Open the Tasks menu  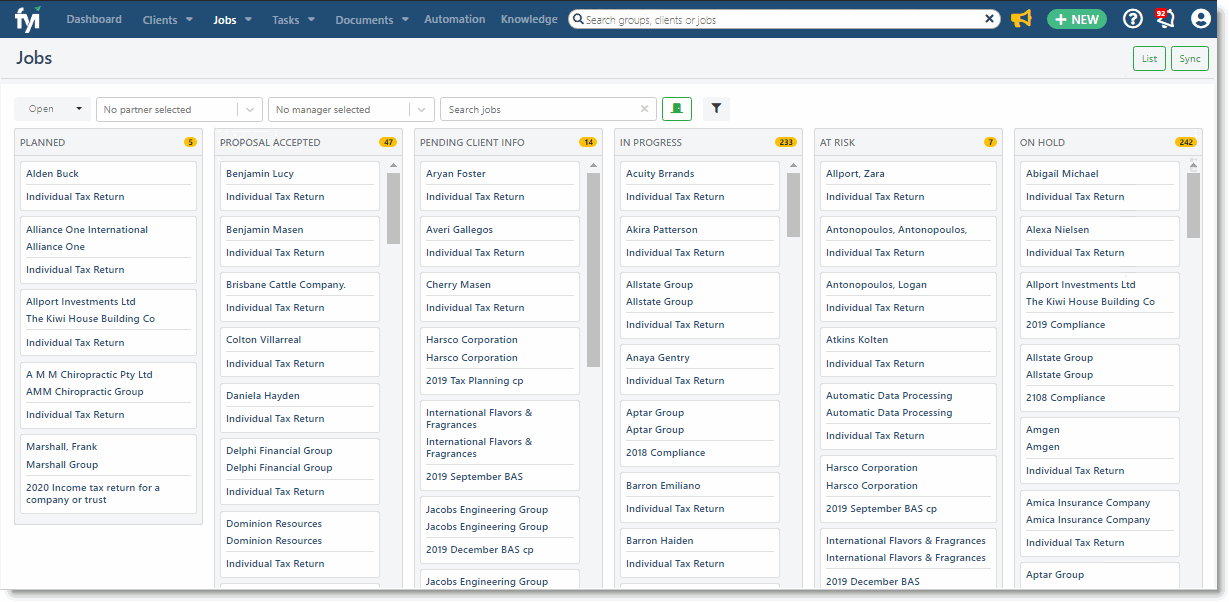[294, 20]
